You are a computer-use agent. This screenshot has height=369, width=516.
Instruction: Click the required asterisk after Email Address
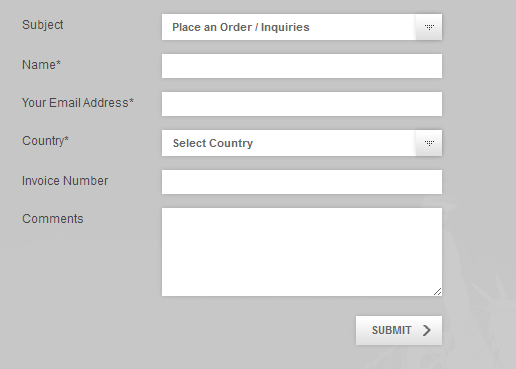pyautogui.click(x=131, y=100)
